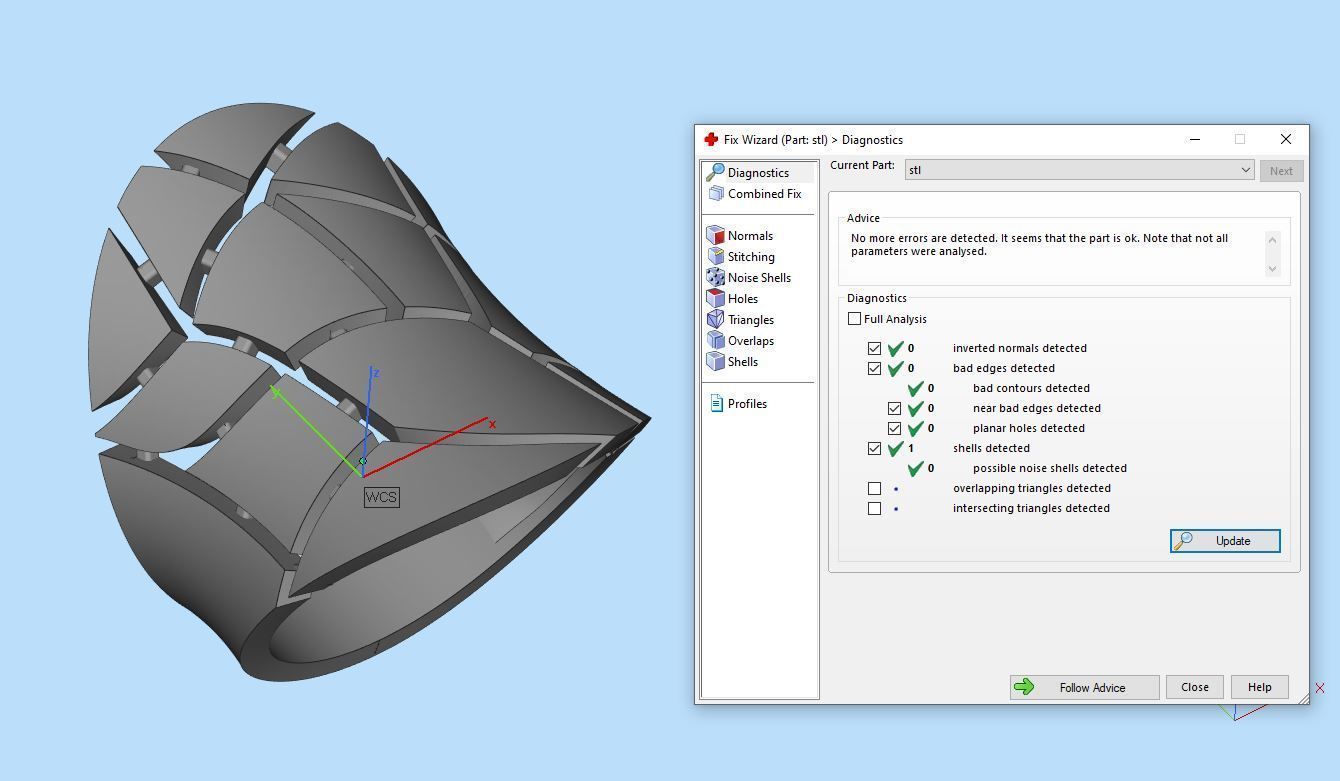Open the Diagnostics page icon
1340x781 pixels.
[x=715, y=172]
